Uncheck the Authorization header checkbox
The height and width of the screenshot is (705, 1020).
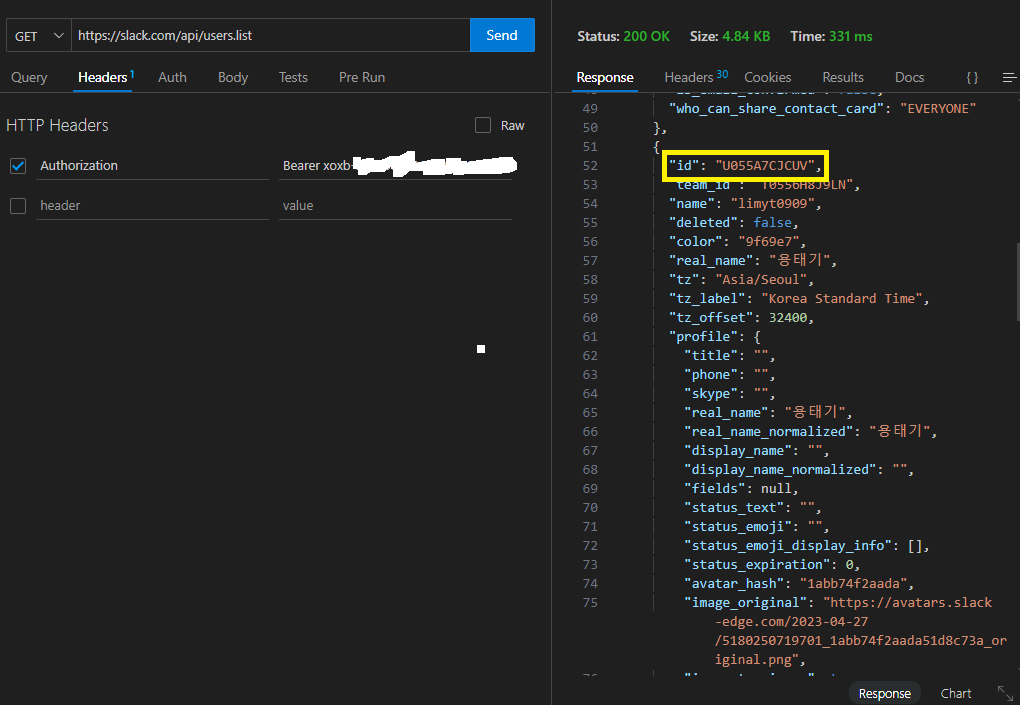point(18,166)
